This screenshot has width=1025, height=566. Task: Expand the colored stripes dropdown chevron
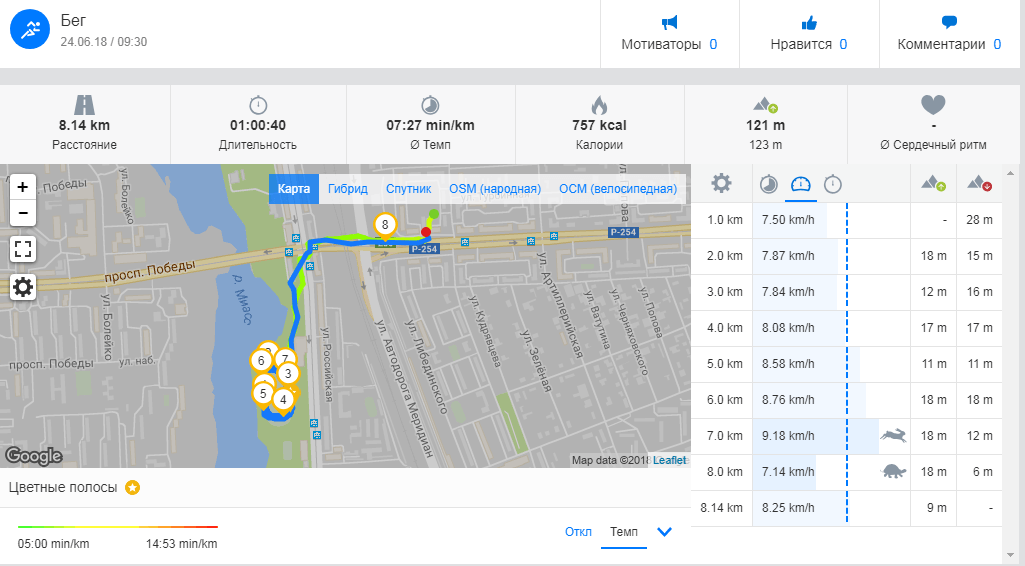click(664, 531)
